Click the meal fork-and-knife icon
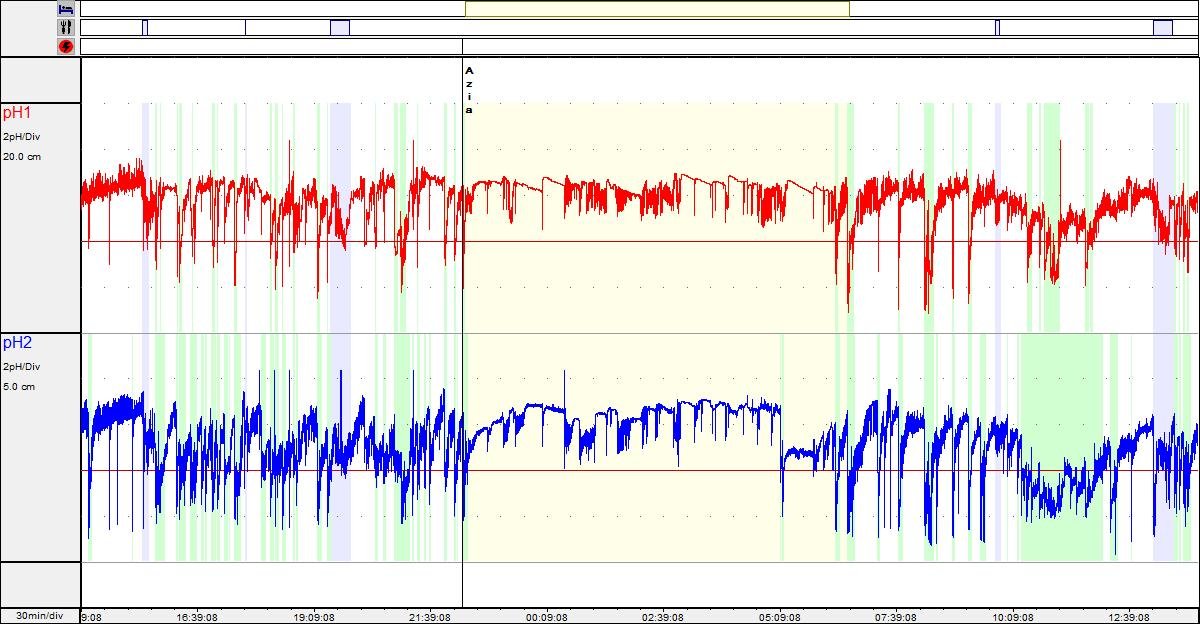Image resolution: width=1200 pixels, height=625 pixels. 66,27
